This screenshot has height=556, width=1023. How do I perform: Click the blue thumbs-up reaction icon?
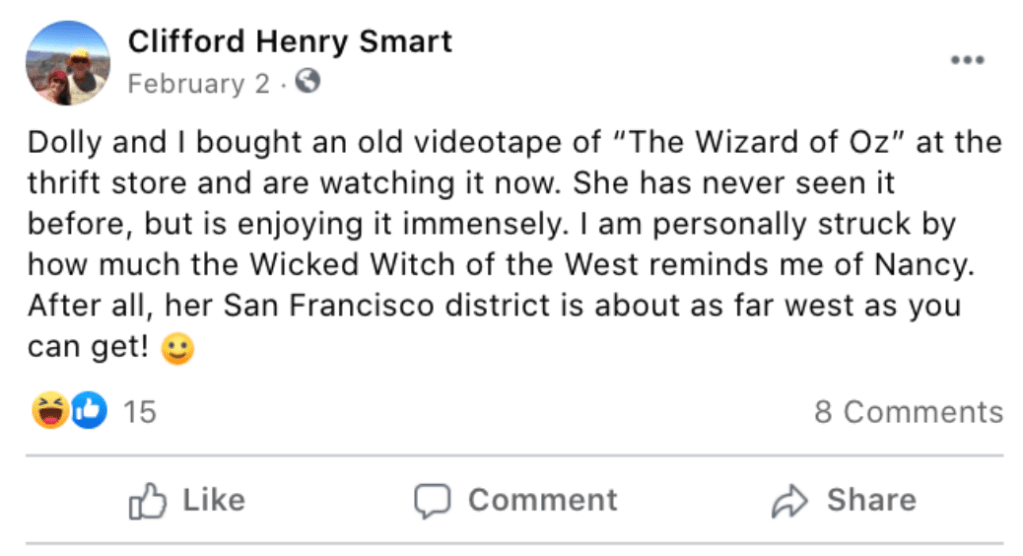point(88,411)
